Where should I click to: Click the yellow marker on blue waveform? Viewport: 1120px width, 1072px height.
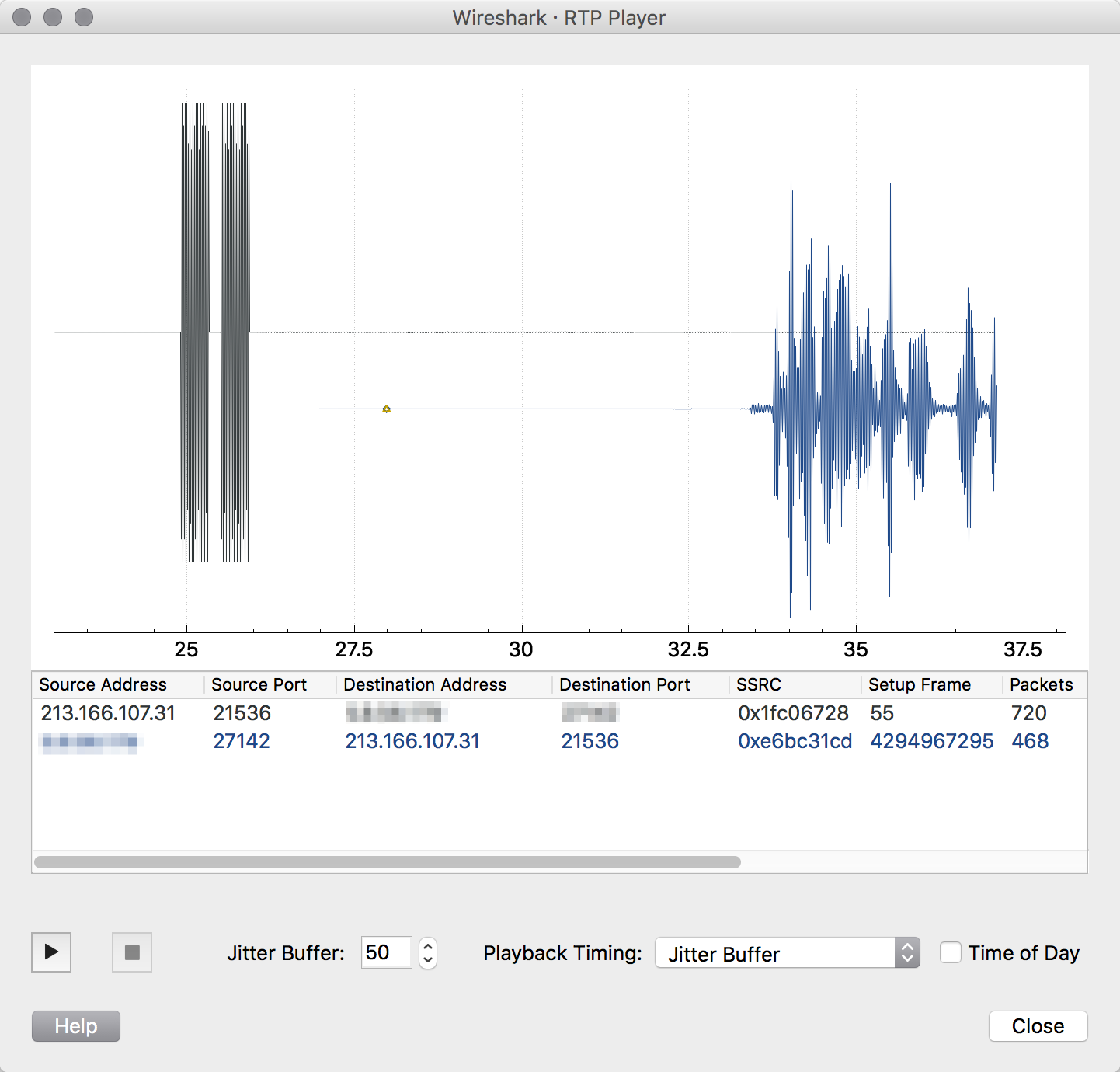click(386, 409)
